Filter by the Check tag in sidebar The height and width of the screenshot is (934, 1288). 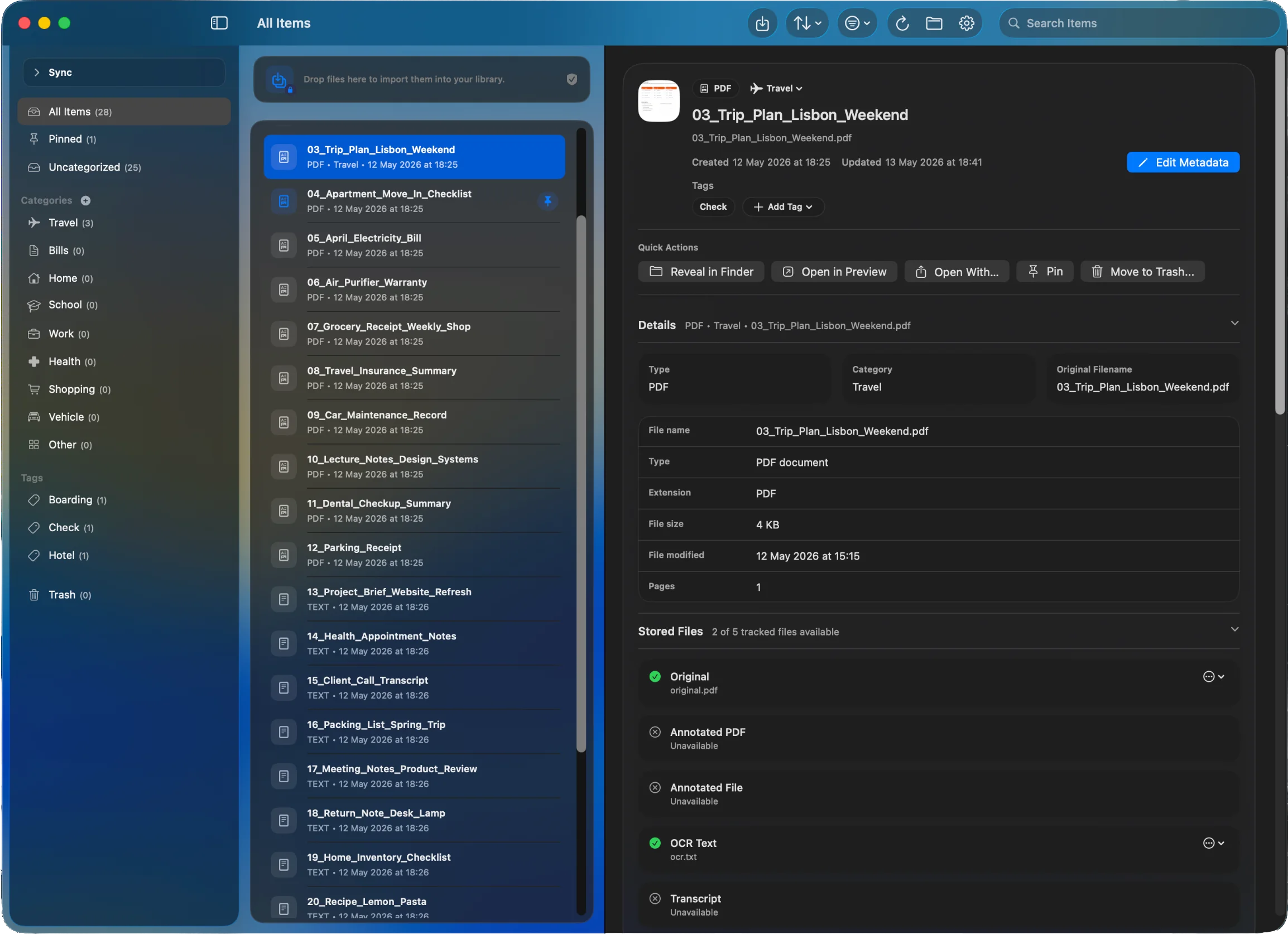coord(124,528)
